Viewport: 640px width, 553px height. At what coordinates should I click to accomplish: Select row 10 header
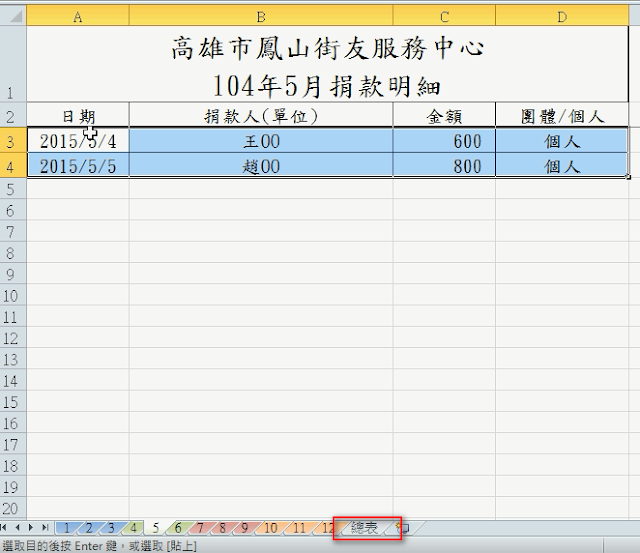coord(13,295)
